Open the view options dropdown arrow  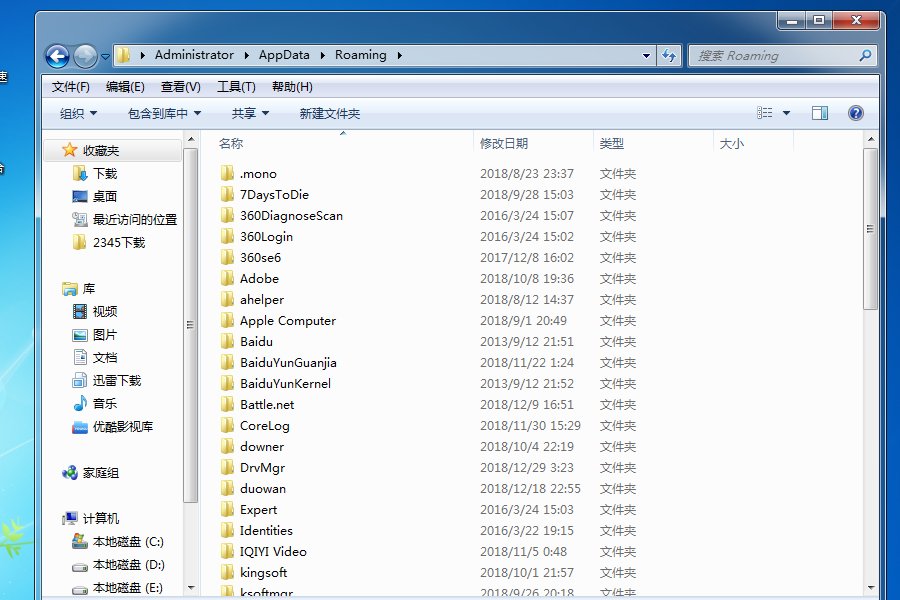point(786,114)
